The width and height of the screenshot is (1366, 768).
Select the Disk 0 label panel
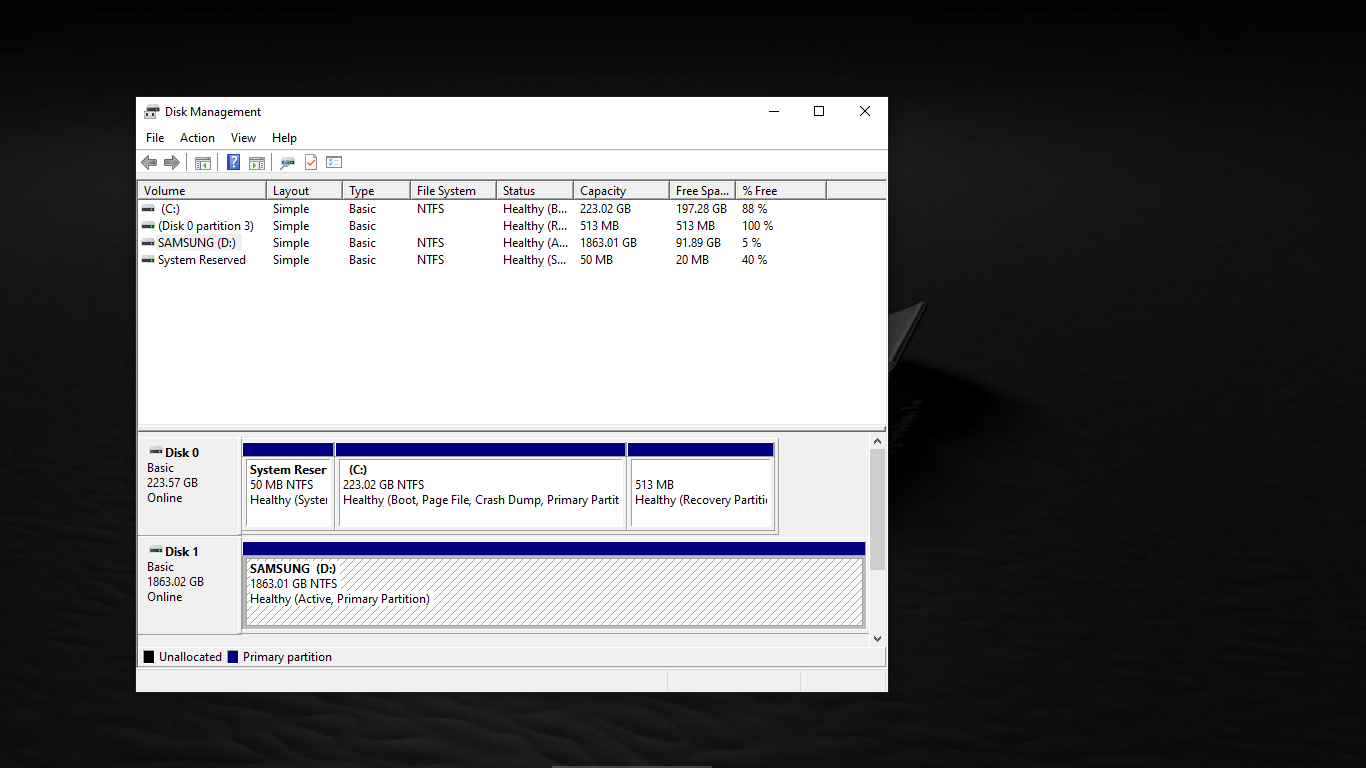189,485
